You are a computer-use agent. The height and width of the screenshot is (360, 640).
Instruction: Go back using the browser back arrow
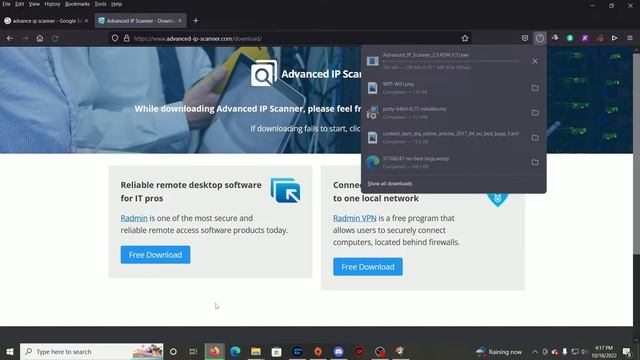[10, 38]
